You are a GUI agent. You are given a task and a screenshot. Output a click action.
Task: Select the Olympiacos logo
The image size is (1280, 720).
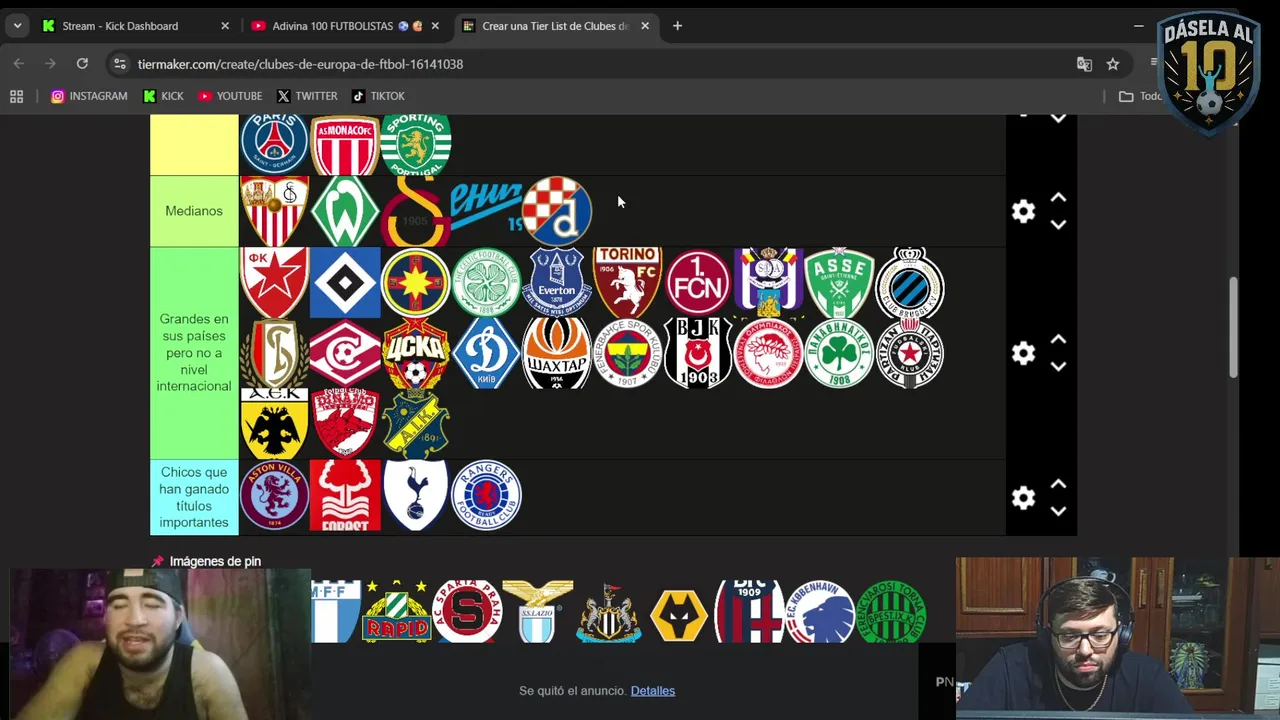[x=769, y=353]
